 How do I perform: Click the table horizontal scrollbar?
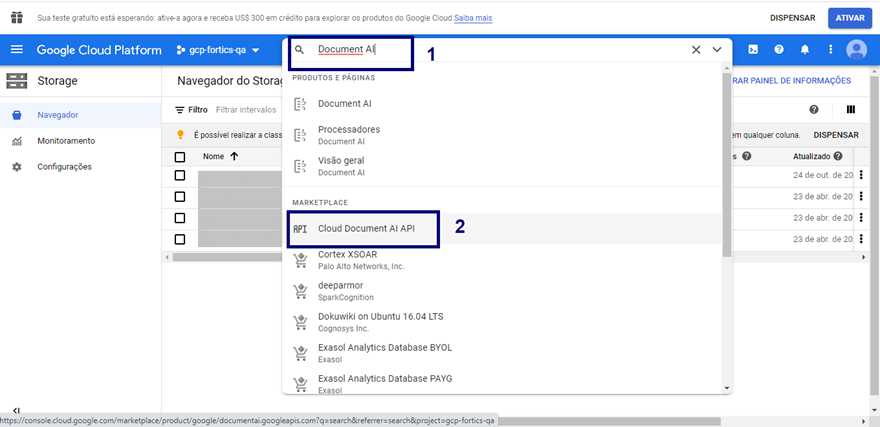226,257
